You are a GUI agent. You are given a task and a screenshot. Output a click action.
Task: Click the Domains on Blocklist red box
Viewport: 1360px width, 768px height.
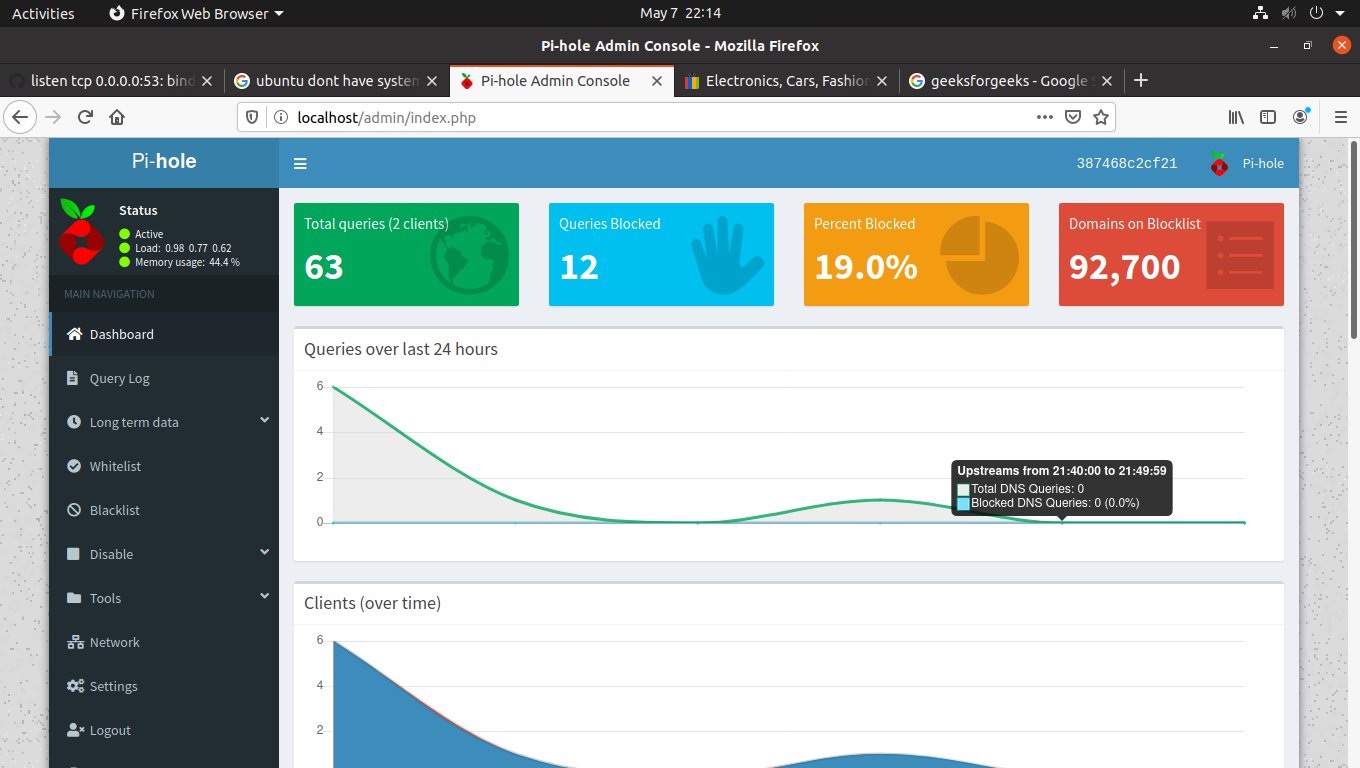click(x=1171, y=254)
